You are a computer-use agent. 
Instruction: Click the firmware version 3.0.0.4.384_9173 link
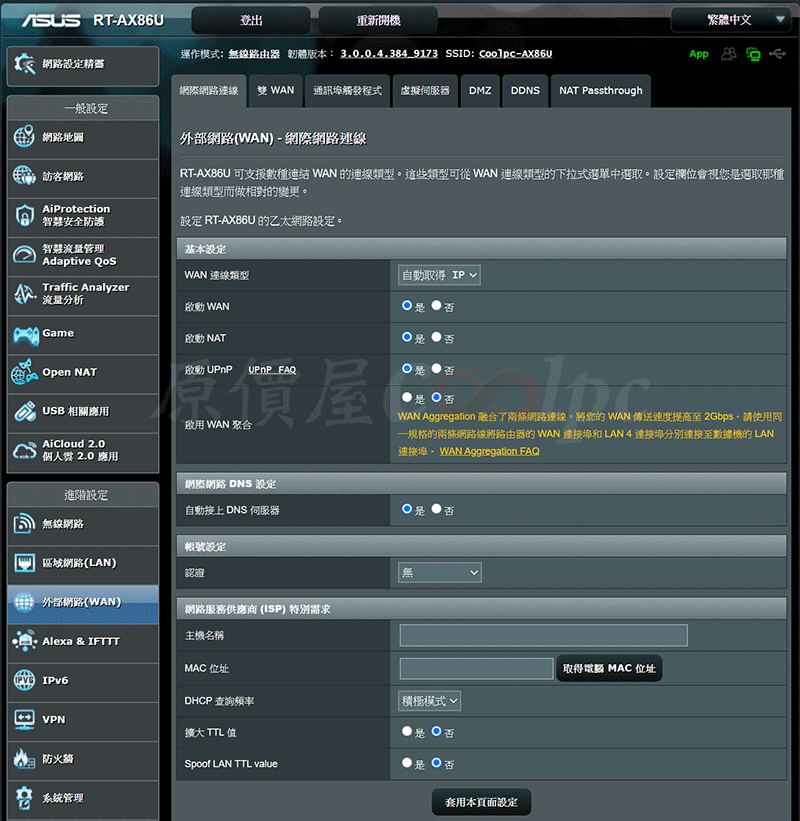tap(389, 53)
